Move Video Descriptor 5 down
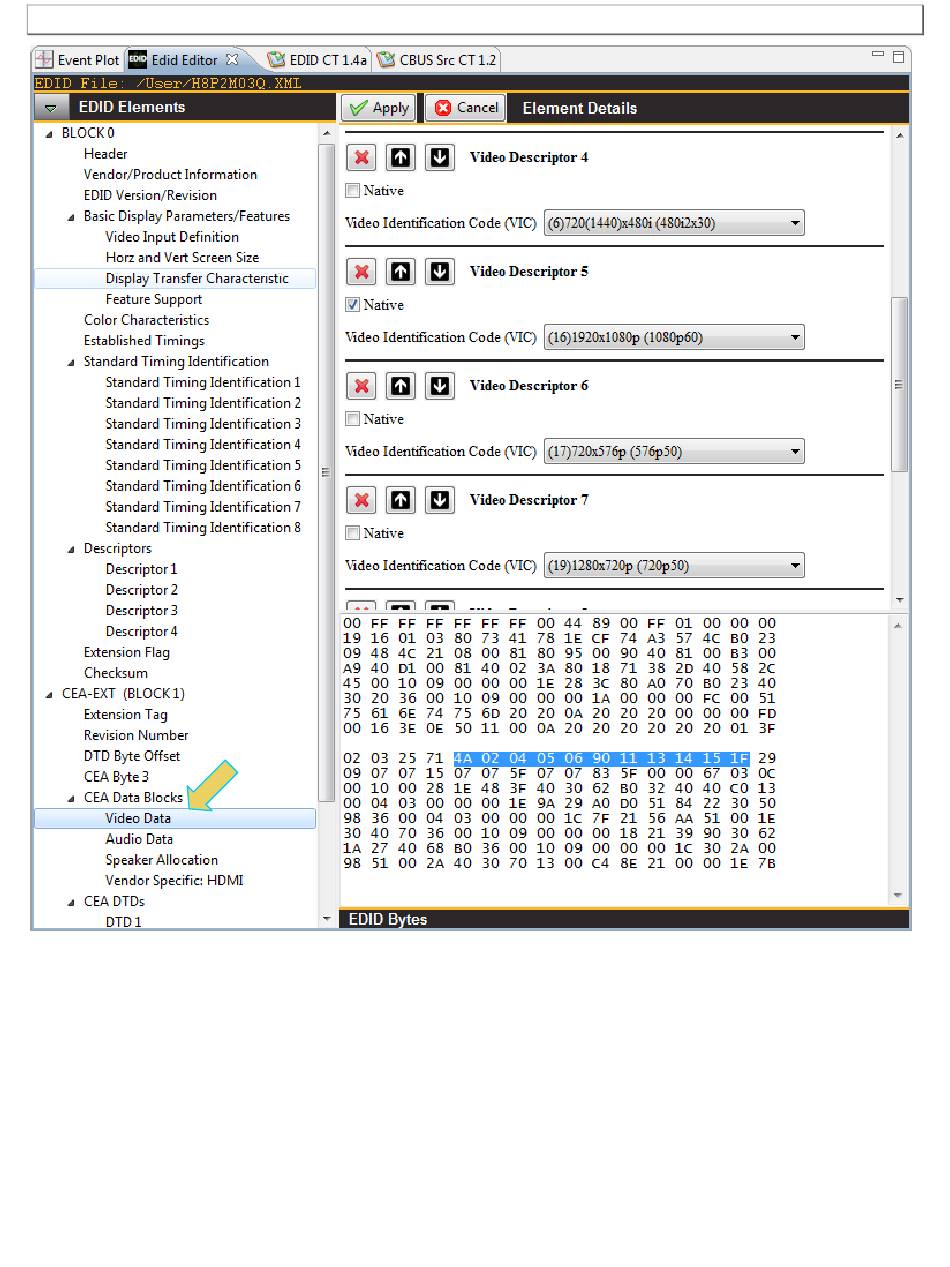 [439, 272]
